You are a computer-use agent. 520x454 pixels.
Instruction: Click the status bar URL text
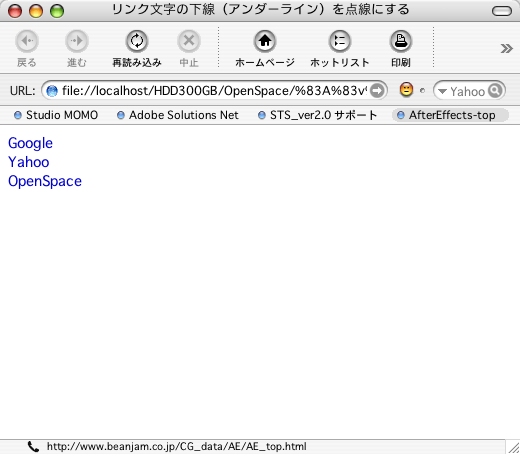click(176, 446)
